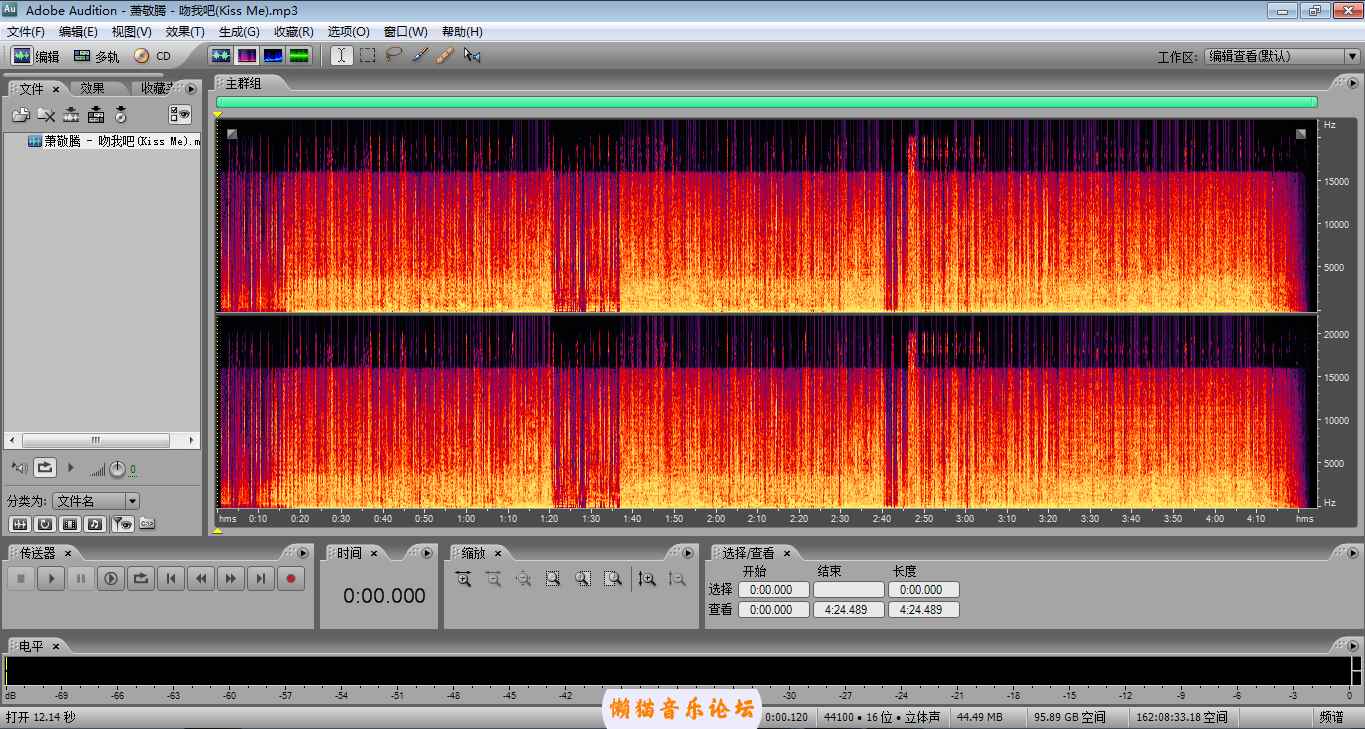Select the spectral pan display icon
This screenshot has width=1365, height=729.
click(273, 56)
